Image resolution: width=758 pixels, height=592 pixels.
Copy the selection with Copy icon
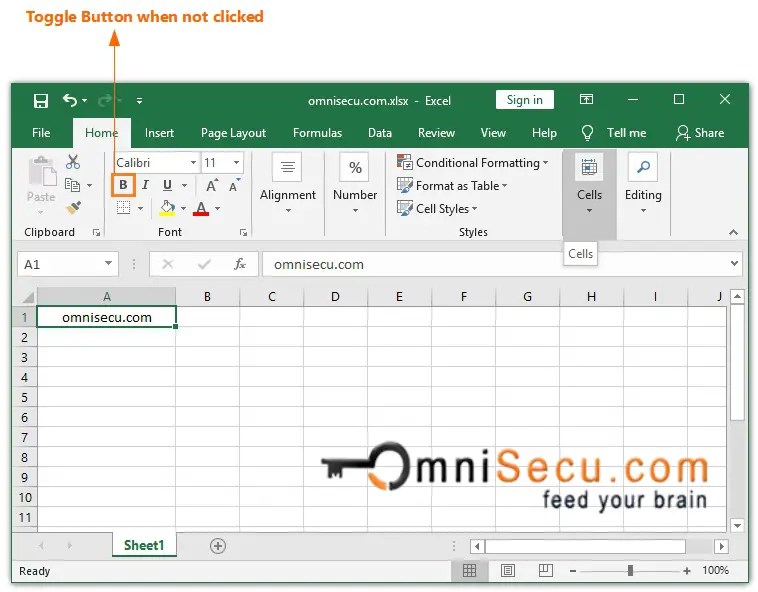[x=73, y=185]
